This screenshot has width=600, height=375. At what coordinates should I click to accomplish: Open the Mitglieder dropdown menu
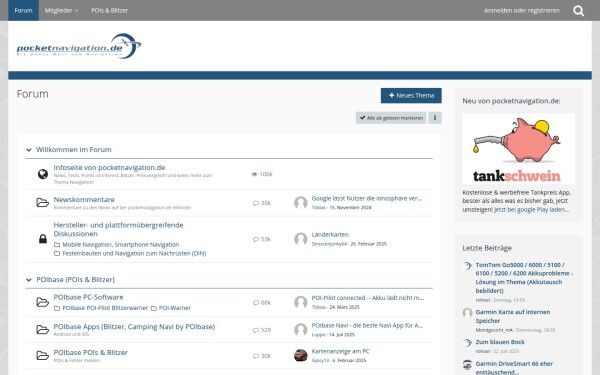61,10
